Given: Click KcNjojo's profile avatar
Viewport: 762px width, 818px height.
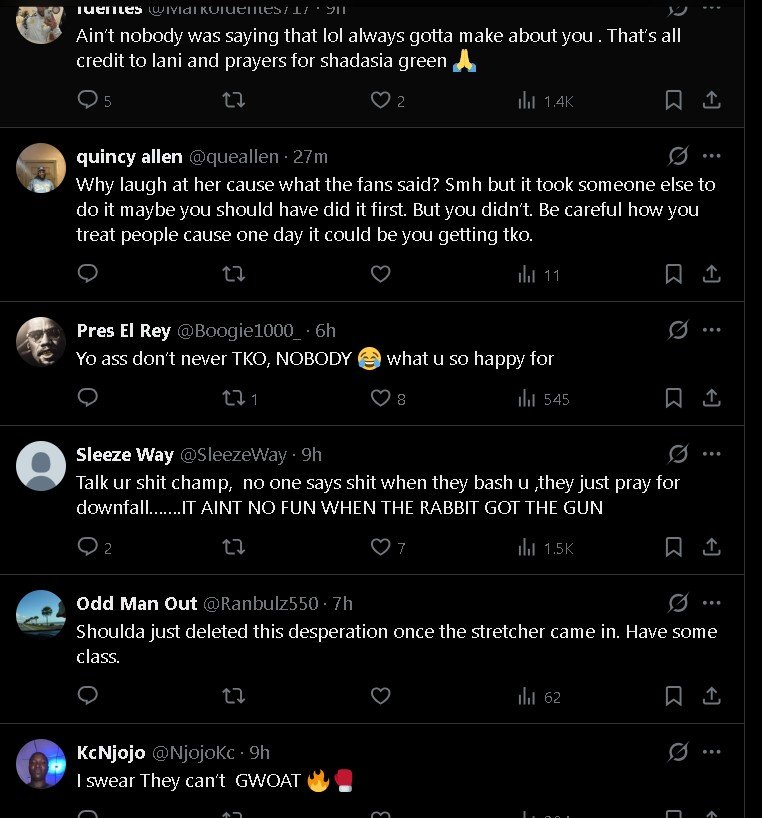Looking at the screenshot, I should pos(41,763).
